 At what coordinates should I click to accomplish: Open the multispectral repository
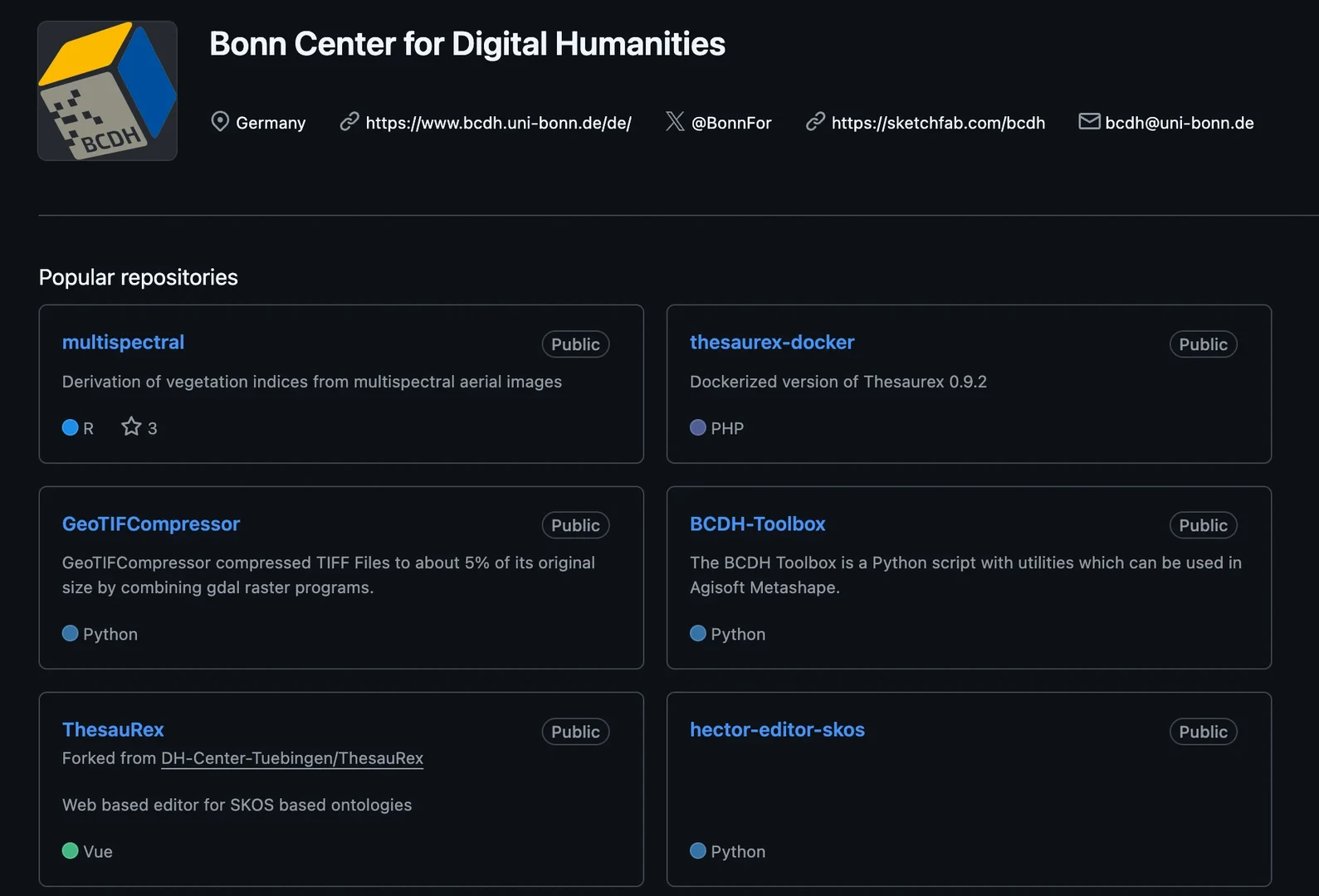tap(123, 342)
